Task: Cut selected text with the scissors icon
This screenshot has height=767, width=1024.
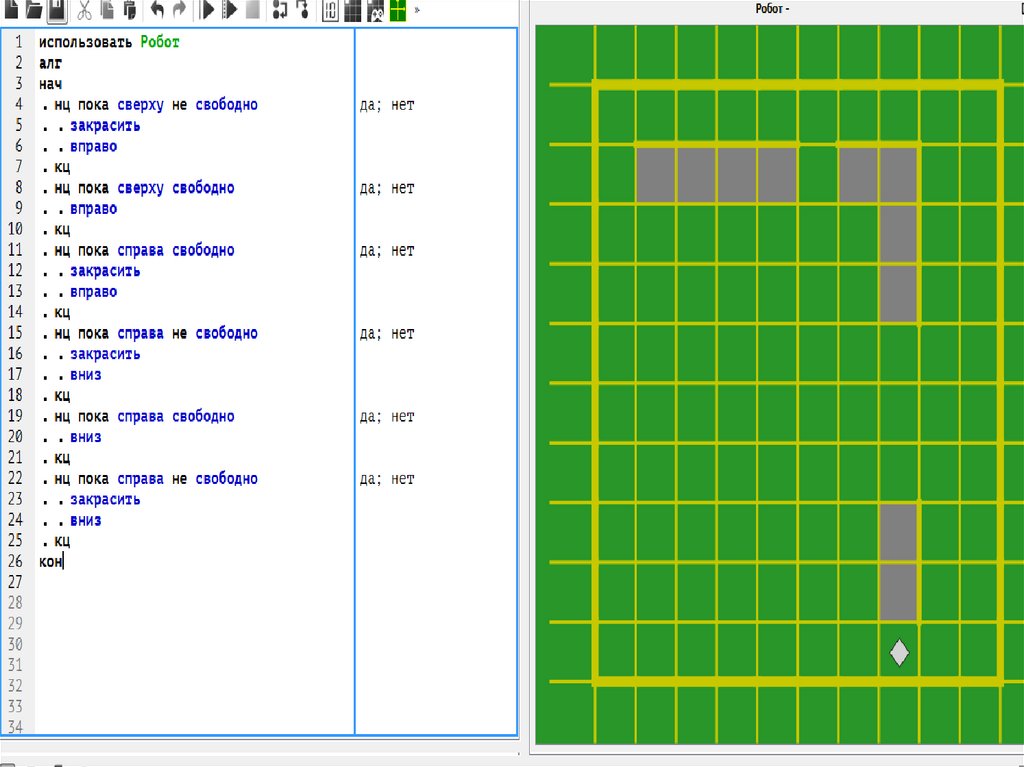Action: pos(84,10)
